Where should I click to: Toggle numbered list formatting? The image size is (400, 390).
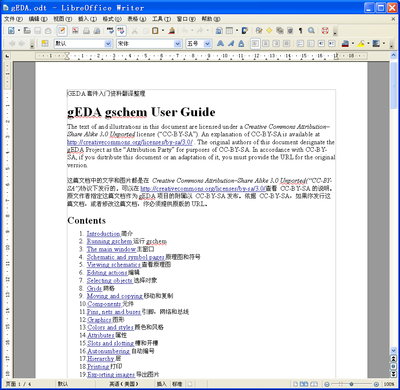click(x=300, y=43)
